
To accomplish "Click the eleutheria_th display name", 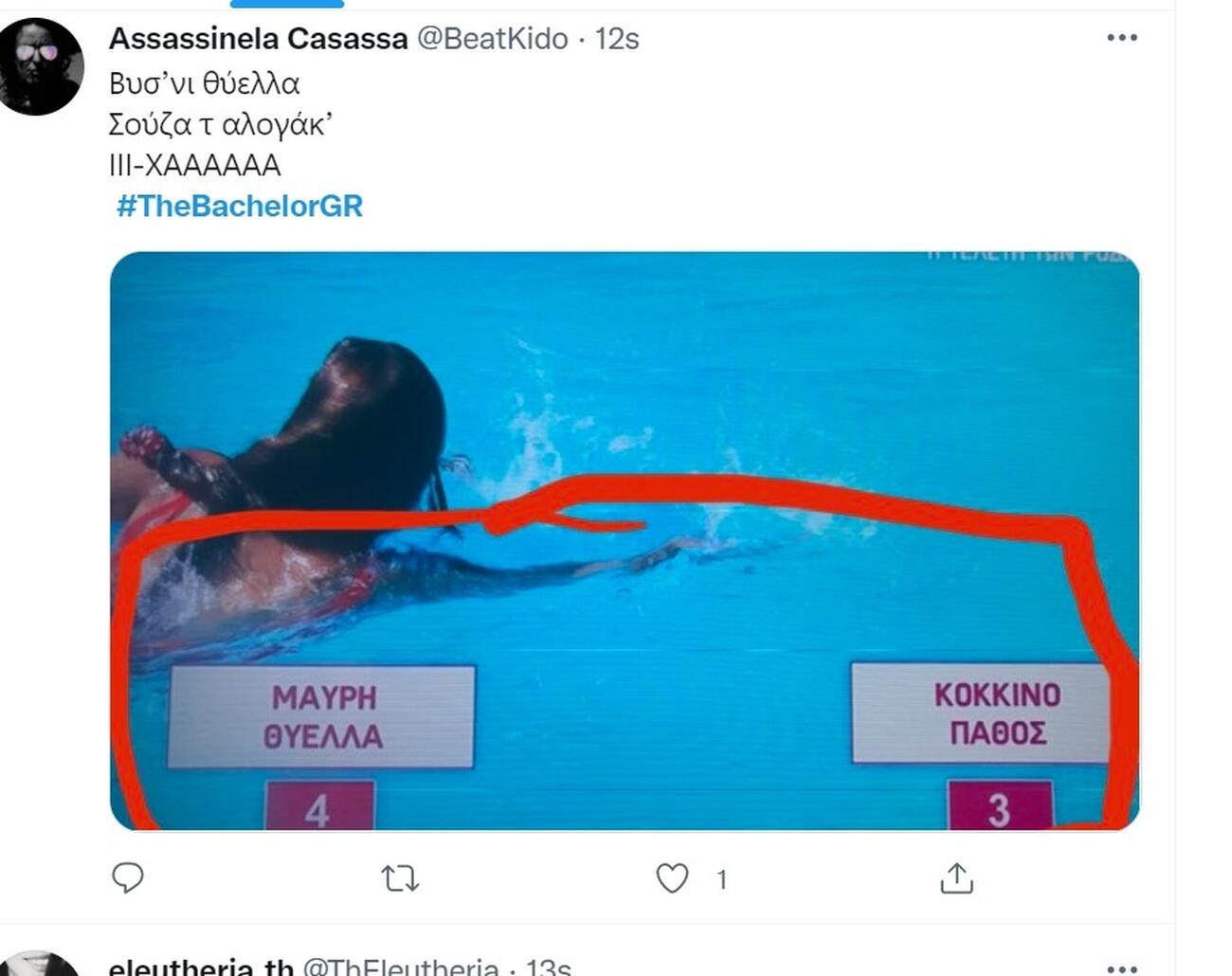I will (201, 967).
